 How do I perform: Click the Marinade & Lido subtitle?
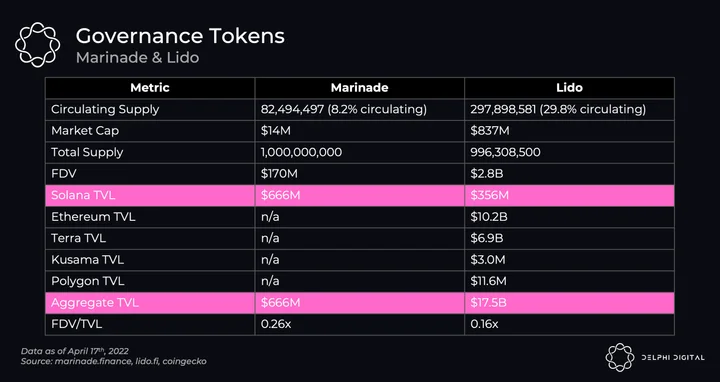[x=137, y=58]
